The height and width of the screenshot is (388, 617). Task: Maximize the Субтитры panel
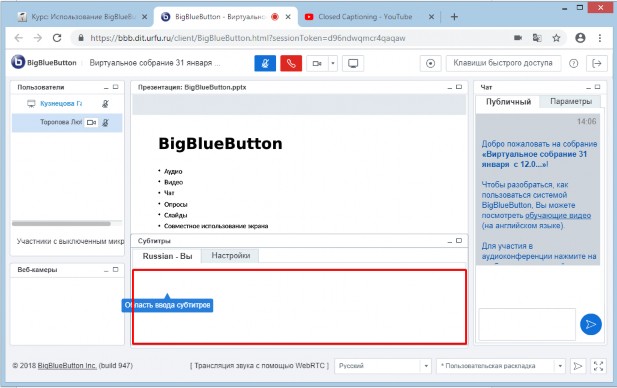459,240
